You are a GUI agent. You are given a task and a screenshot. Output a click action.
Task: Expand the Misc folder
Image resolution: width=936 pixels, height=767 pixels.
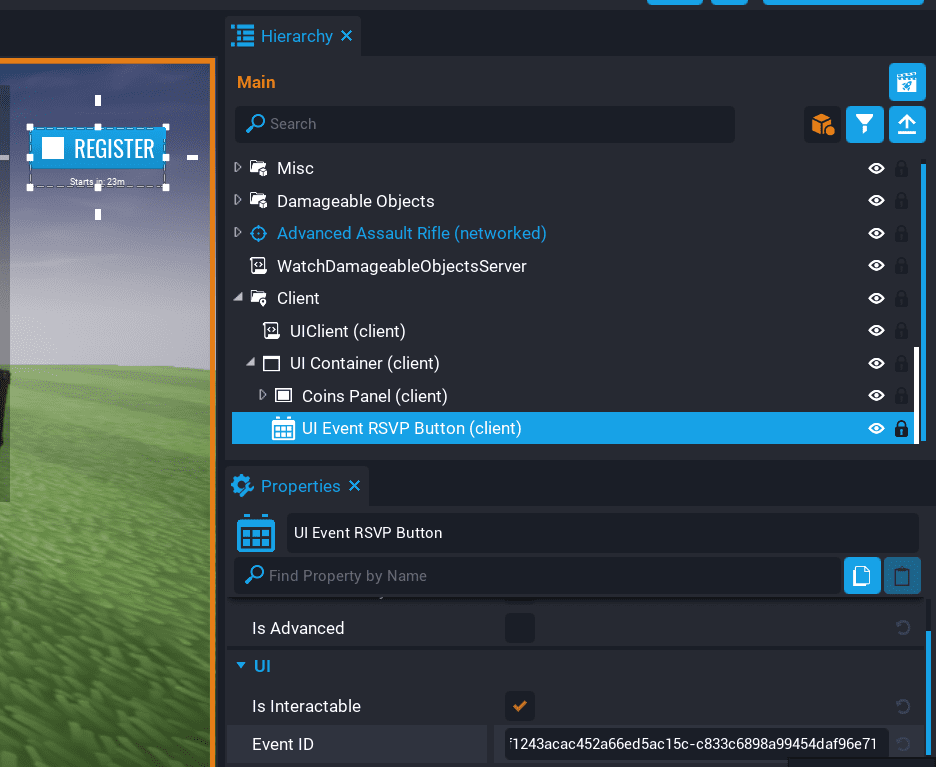pyautogui.click(x=238, y=168)
